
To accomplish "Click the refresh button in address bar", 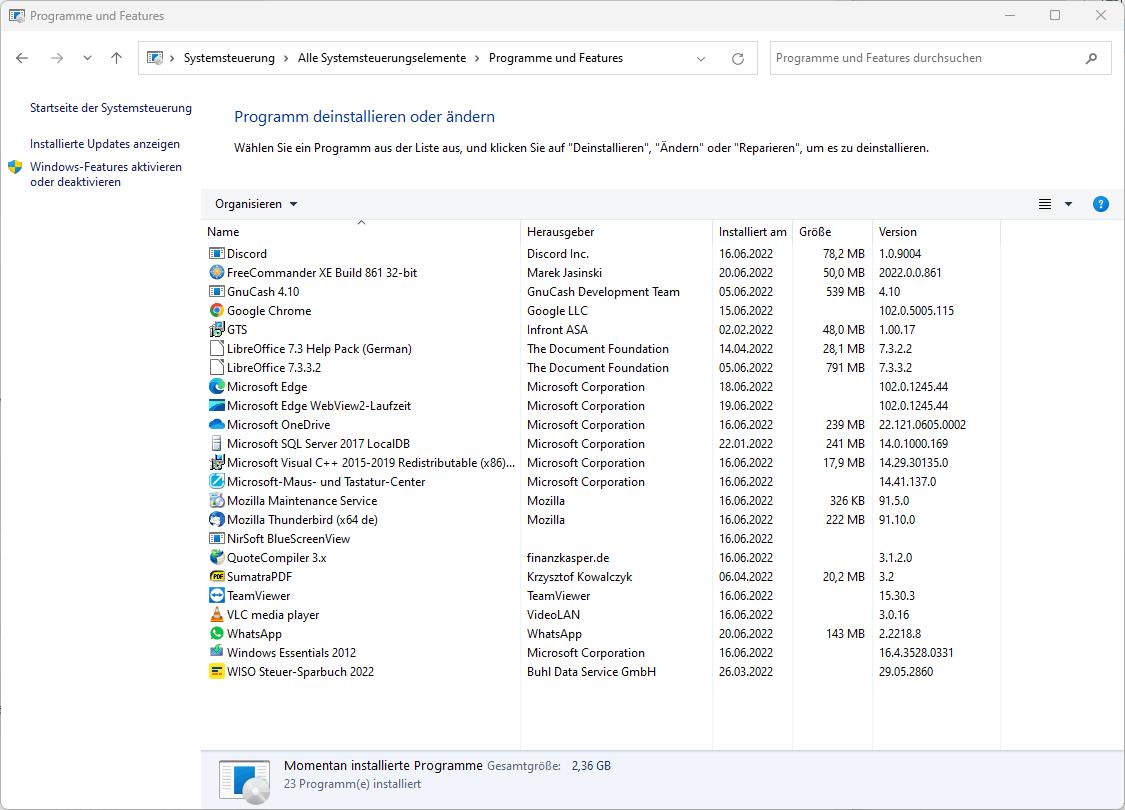I will (x=738, y=59).
